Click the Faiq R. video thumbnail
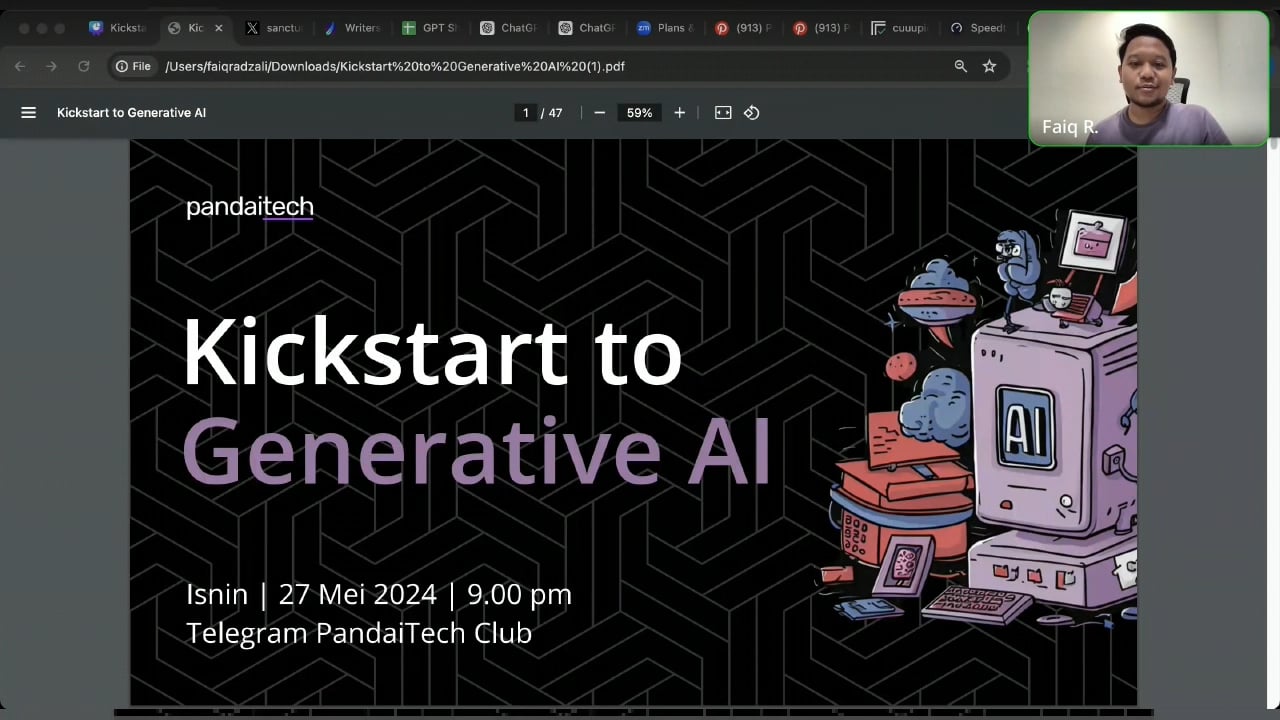Image resolution: width=1280 pixels, height=720 pixels. [x=1148, y=79]
